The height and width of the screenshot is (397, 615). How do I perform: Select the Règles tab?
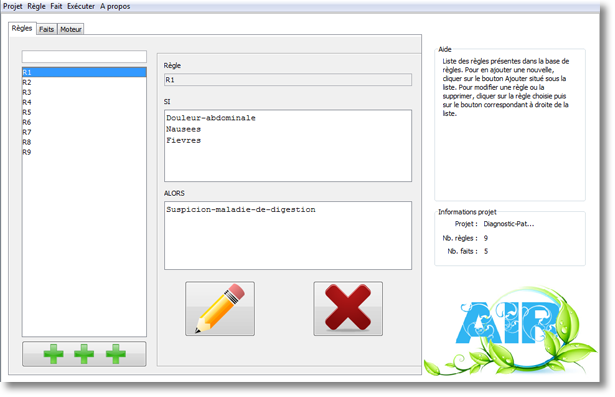22,28
